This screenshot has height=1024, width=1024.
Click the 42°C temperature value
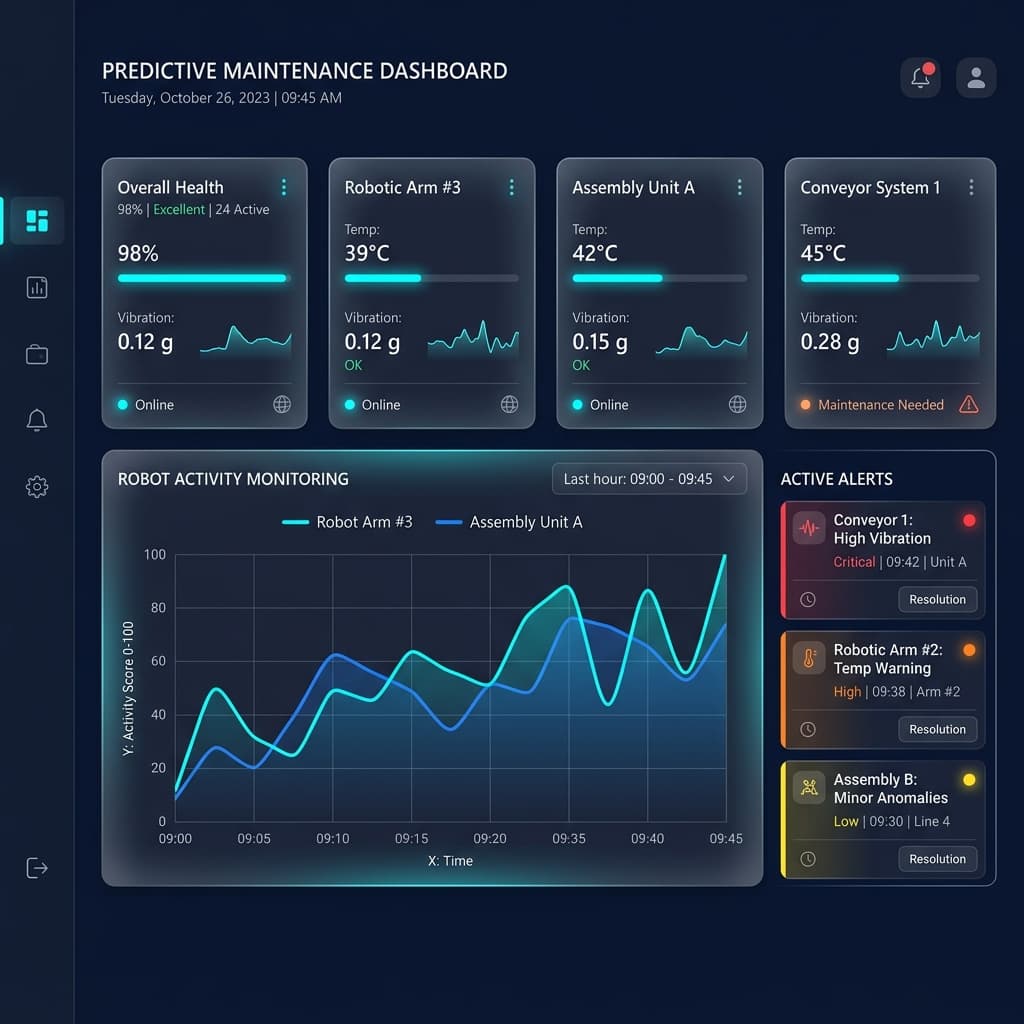[x=595, y=253]
